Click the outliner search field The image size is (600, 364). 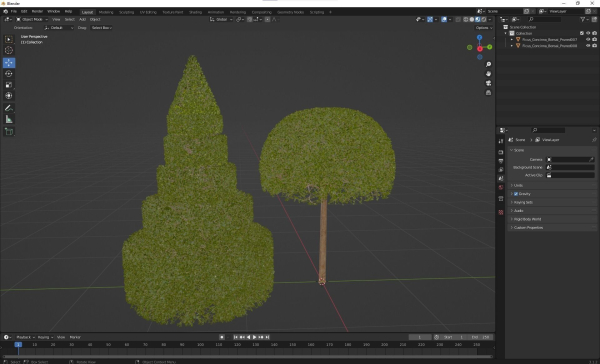pos(545,19)
